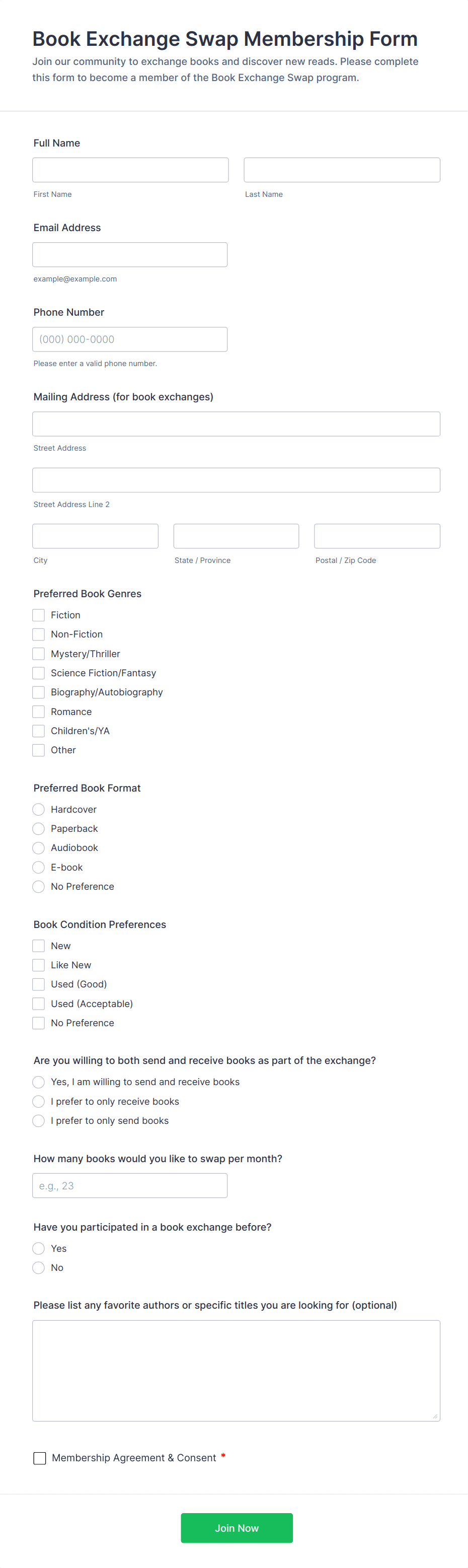This screenshot has height=1568, width=468.
Task: Select Hardcover as preferred format
Action: click(38, 810)
